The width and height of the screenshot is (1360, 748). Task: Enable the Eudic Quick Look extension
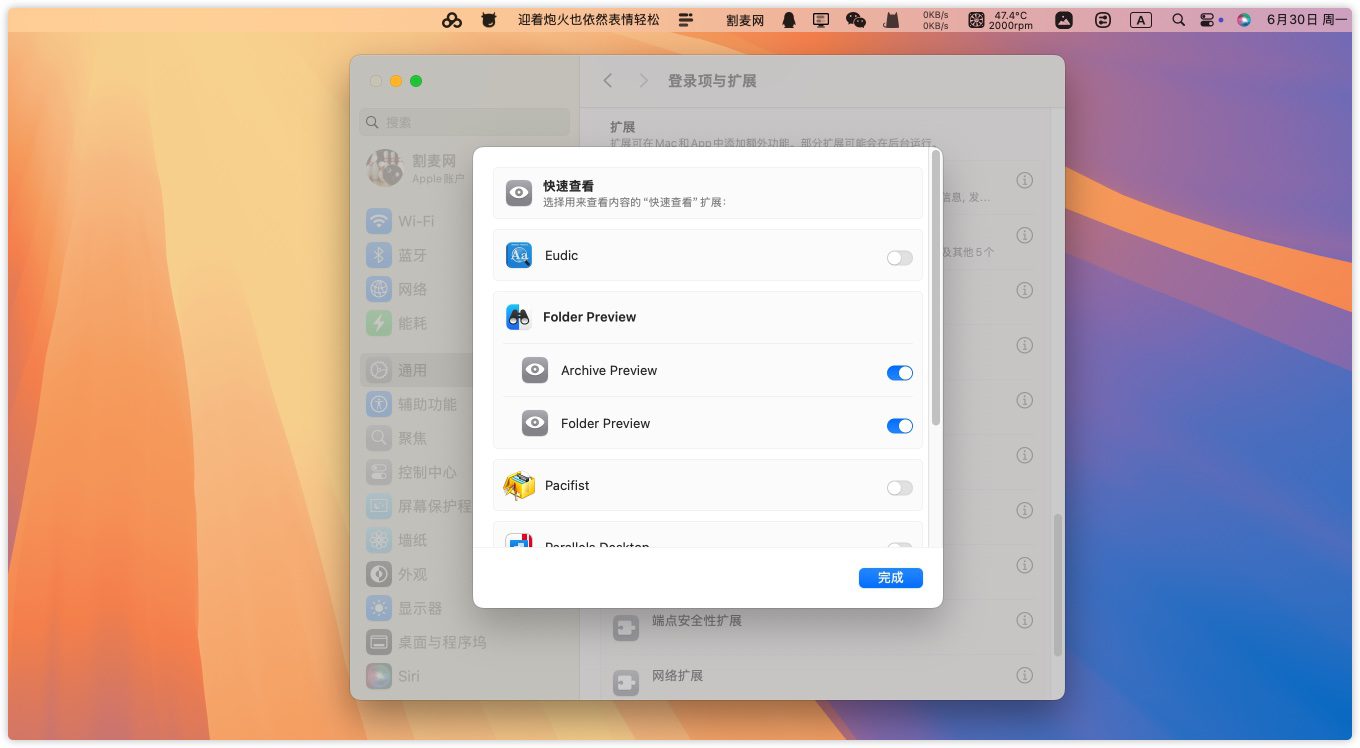coord(899,258)
